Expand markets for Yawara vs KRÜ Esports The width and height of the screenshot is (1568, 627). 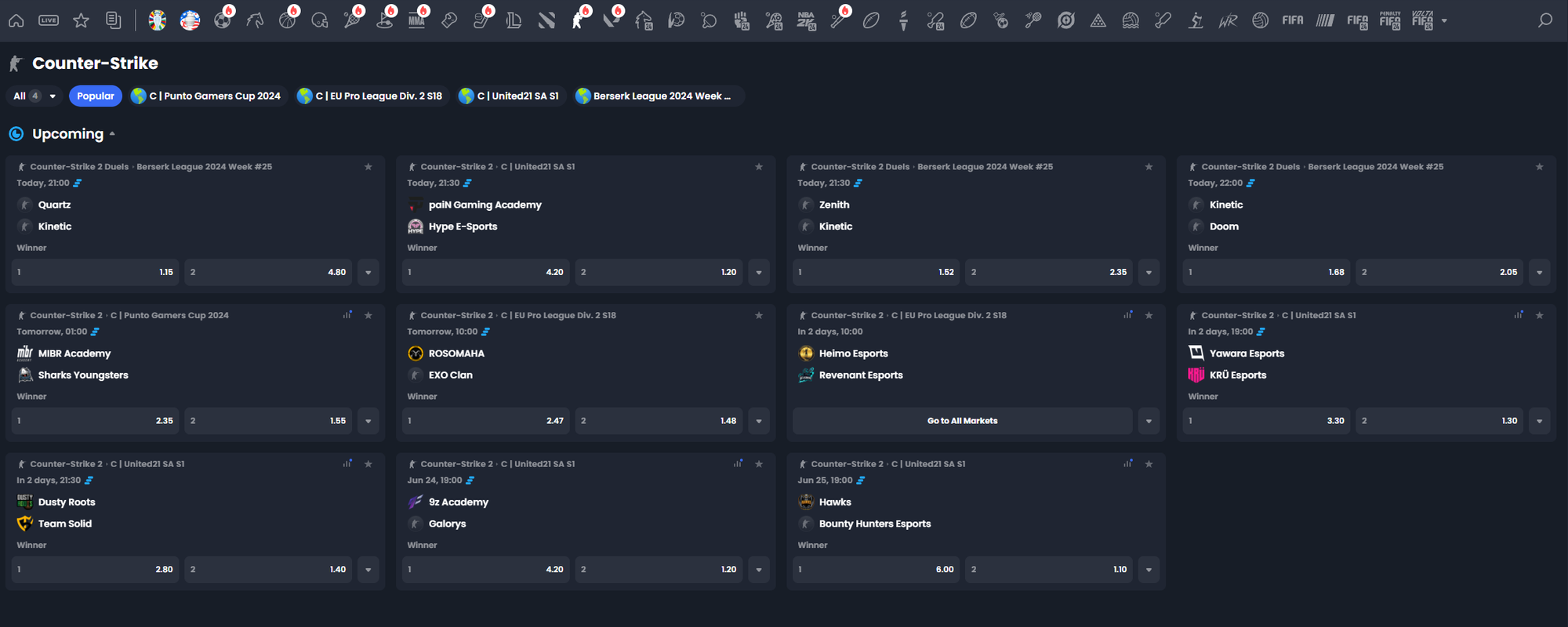coord(1540,421)
